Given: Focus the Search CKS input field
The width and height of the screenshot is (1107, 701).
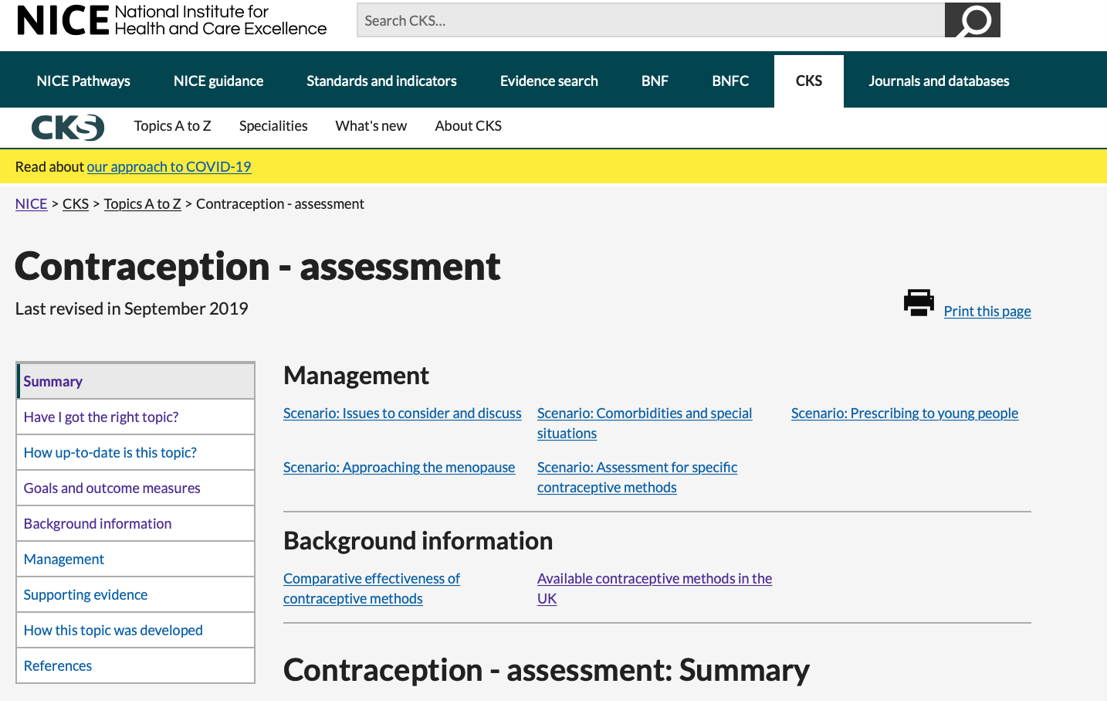Looking at the screenshot, I should (650, 20).
